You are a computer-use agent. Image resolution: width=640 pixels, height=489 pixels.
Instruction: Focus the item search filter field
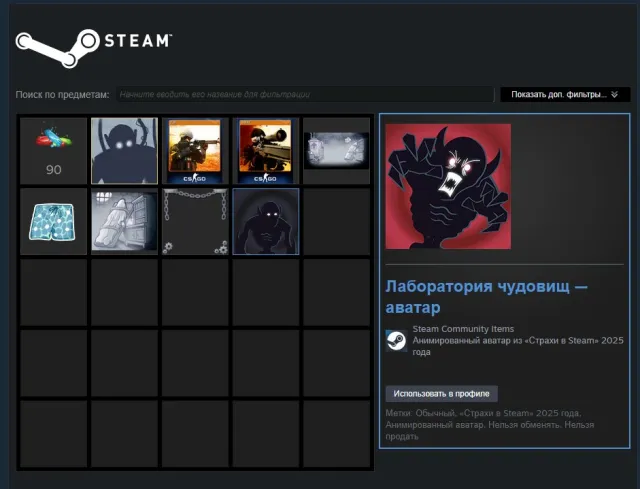click(x=305, y=95)
